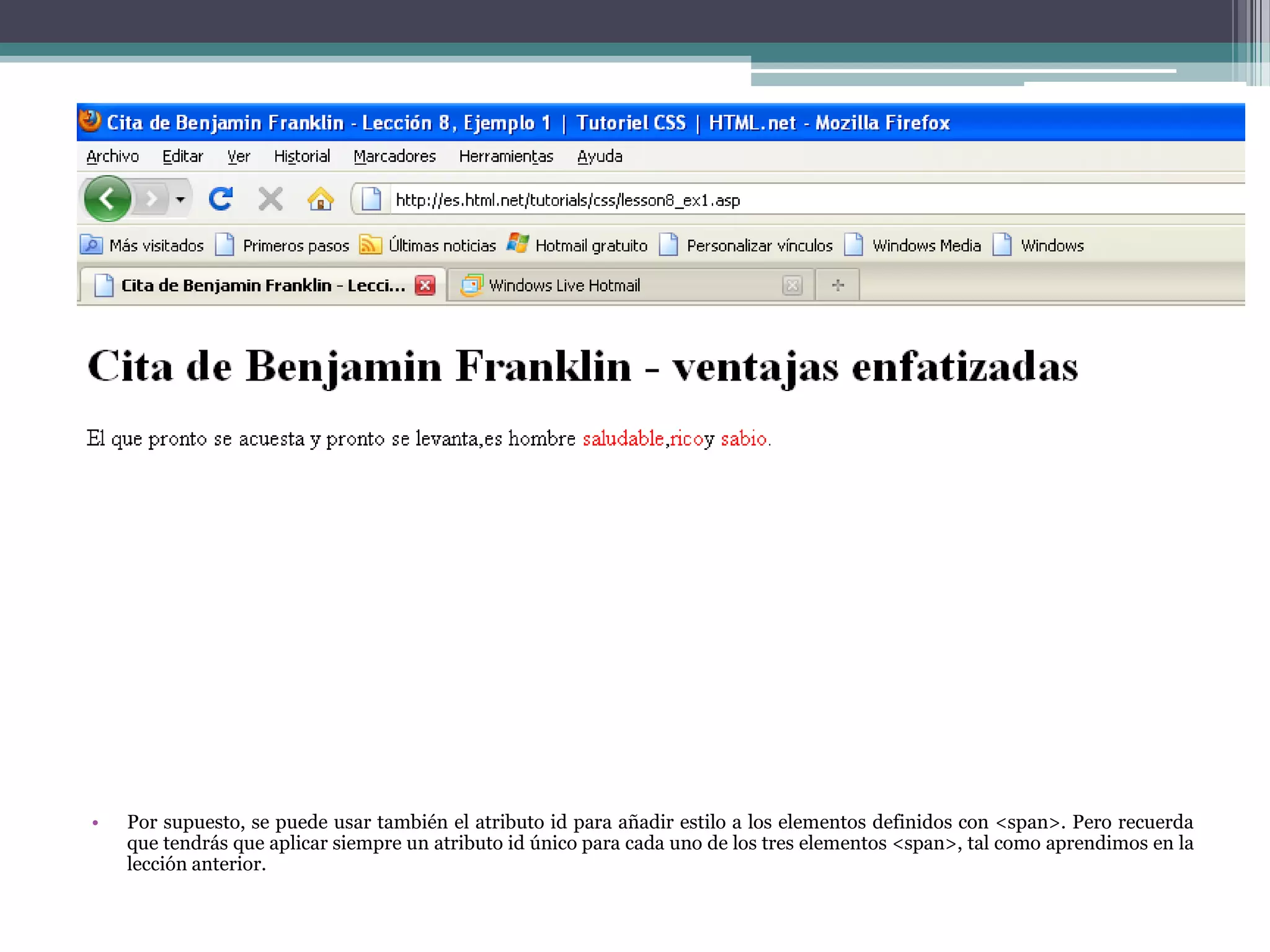Open Primeros pasos bookmark

coord(282,245)
